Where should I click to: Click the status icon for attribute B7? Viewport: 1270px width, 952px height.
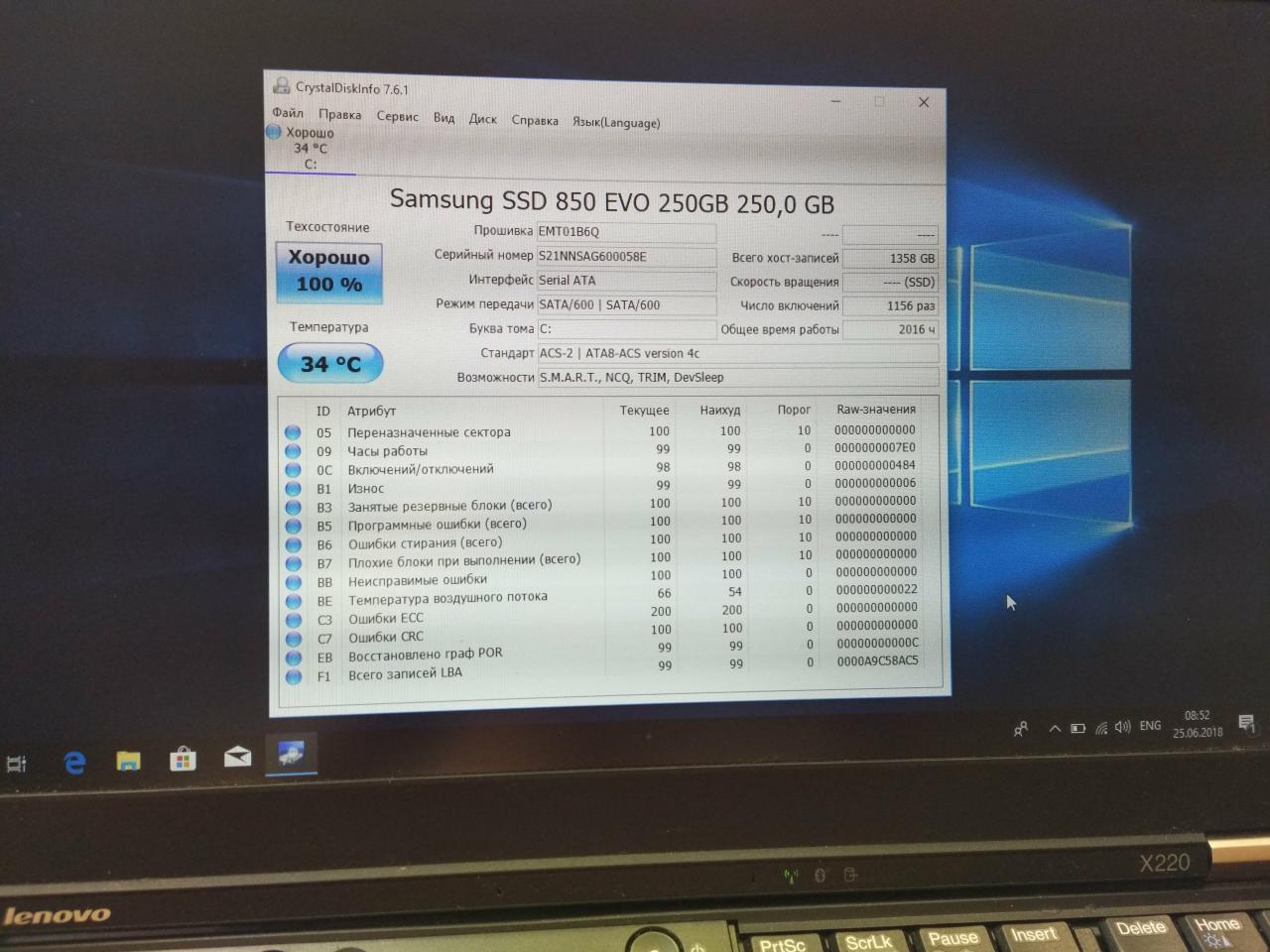pyautogui.click(x=293, y=564)
